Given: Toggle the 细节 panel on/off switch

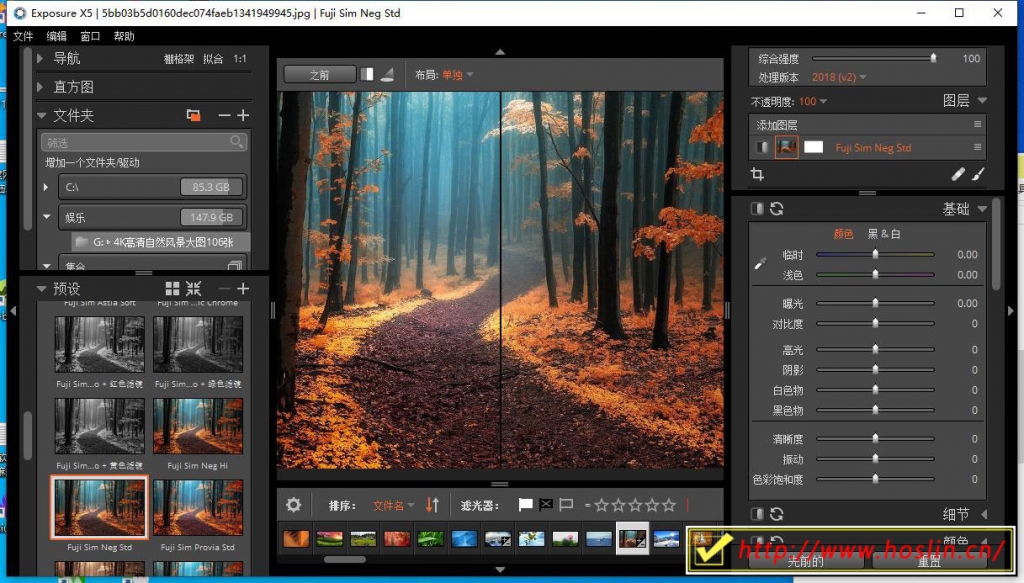Looking at the screenshot, I should pyautogui.click(x=757, y=514).
